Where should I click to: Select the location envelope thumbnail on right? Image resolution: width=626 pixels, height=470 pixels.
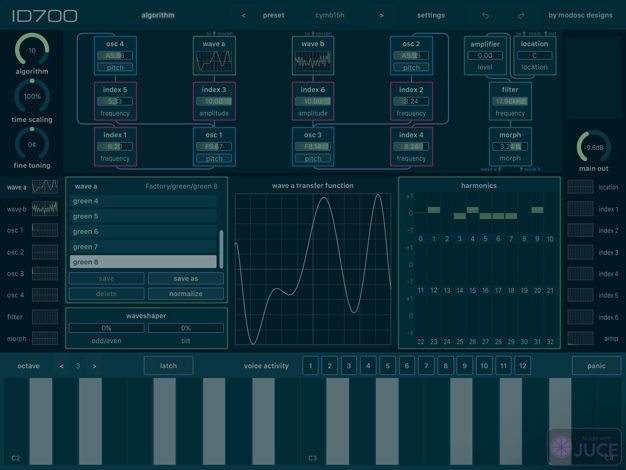(x=580, y=187)
